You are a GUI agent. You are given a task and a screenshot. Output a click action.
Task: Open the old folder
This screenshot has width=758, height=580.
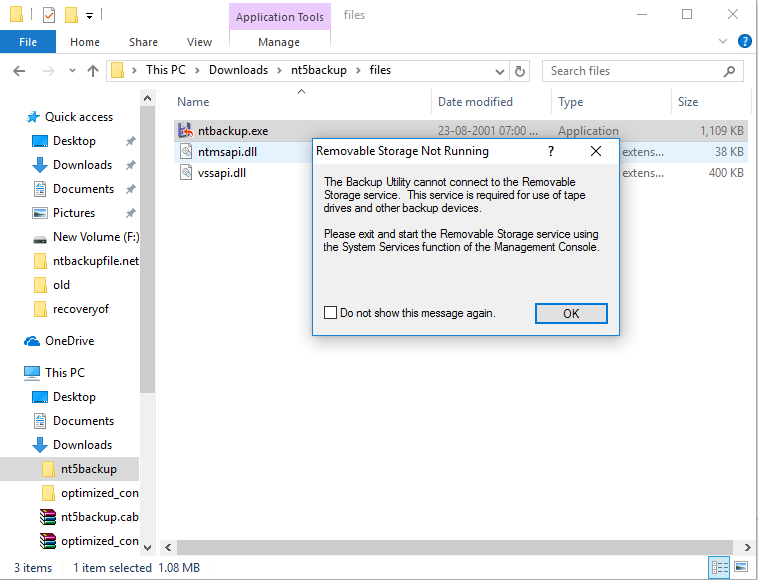tap(61, 285)
